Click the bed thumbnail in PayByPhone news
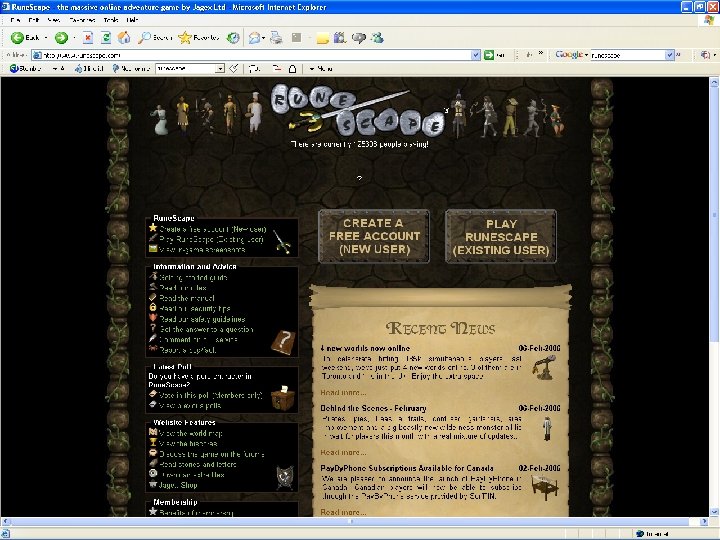Image resolution: width=720 pixels, height=540 pixels. click(545, 488)
